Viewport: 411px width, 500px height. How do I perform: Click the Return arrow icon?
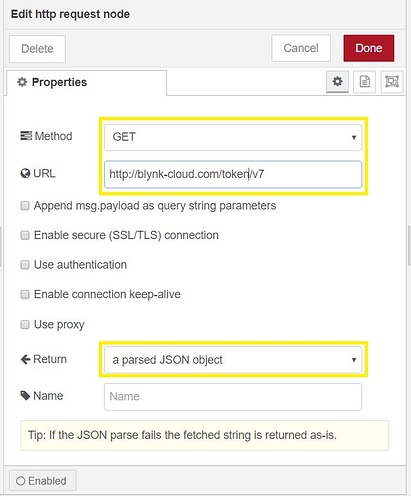pyautogui.click(x=25, y=359)
